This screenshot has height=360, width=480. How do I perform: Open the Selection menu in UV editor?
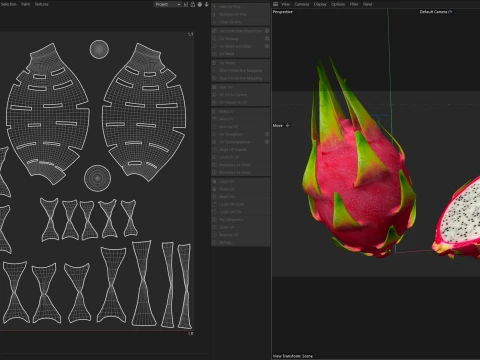pos(9,4)
